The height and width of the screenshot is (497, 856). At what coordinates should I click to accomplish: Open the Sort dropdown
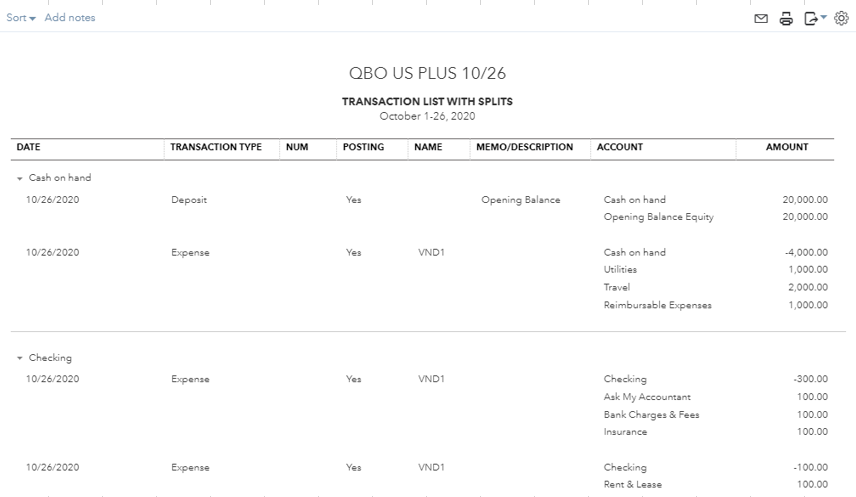coord(21,18)
